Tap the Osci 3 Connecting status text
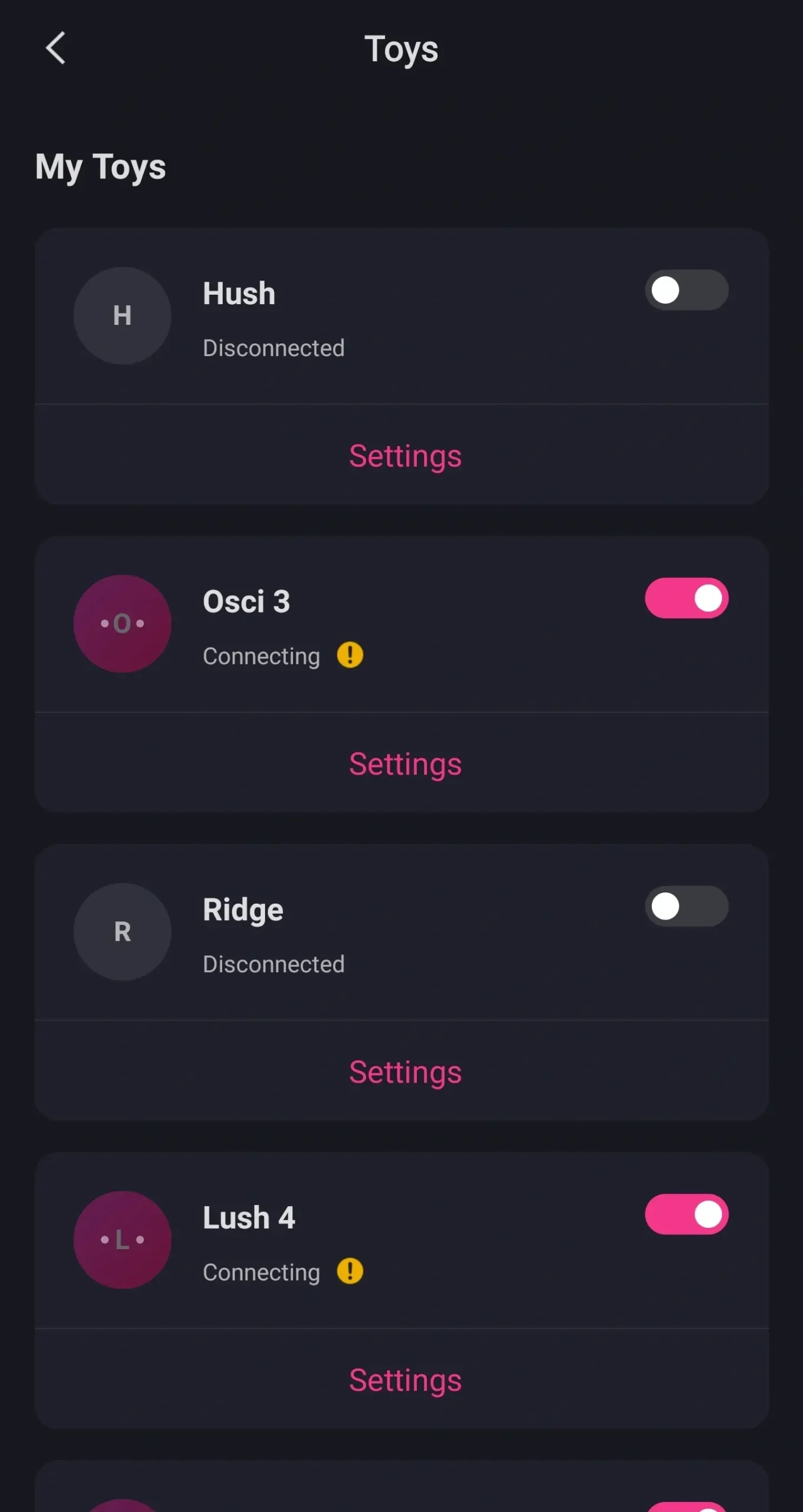 262,656
